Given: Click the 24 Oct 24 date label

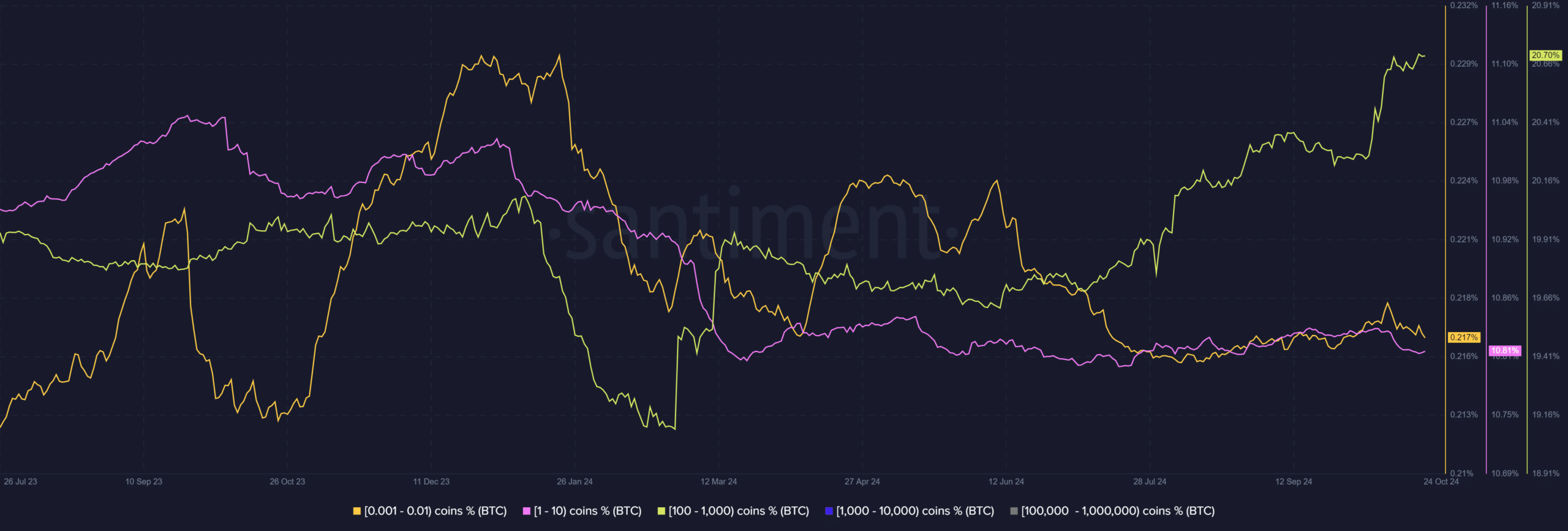Looking at the screenshot, I should (1441, 481).
